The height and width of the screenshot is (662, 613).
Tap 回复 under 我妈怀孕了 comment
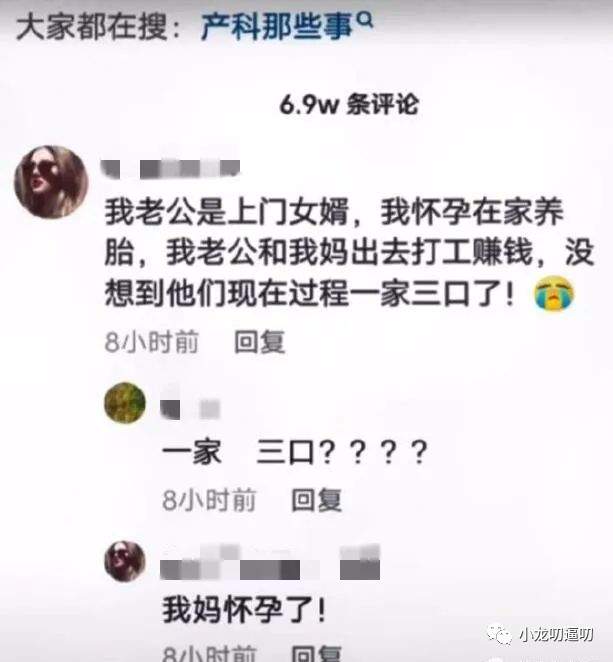pos(317,654)
